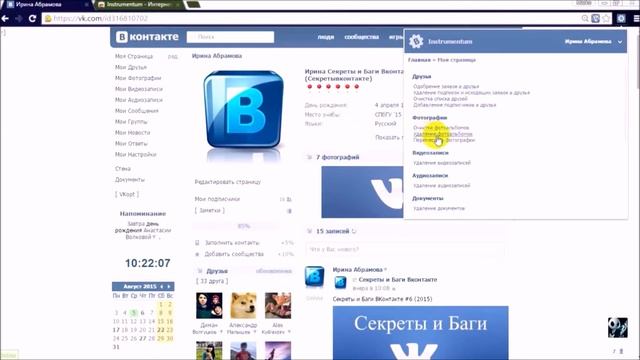Click Добавление подписчиков в друзья in popup
Screen dimensions: 640x360
tap(455, 105)
